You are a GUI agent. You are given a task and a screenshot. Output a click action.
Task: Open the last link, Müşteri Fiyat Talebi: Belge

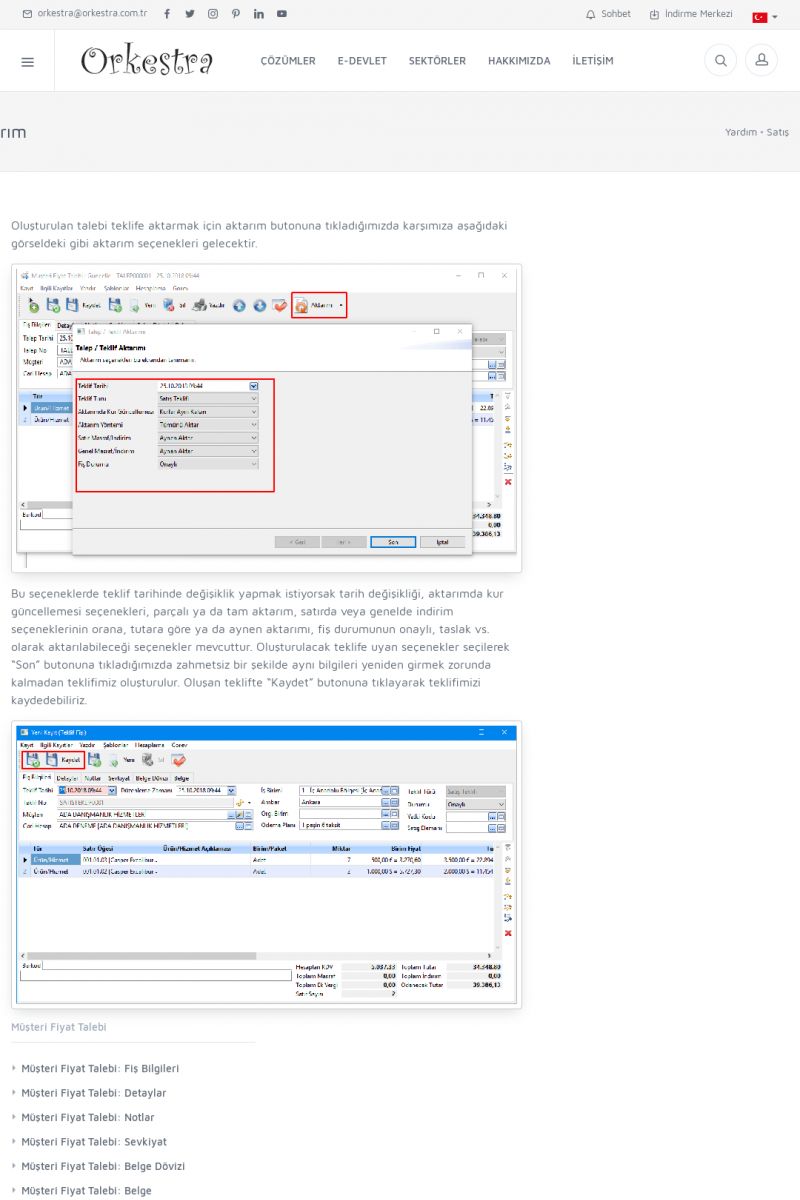coord(87,1191)
